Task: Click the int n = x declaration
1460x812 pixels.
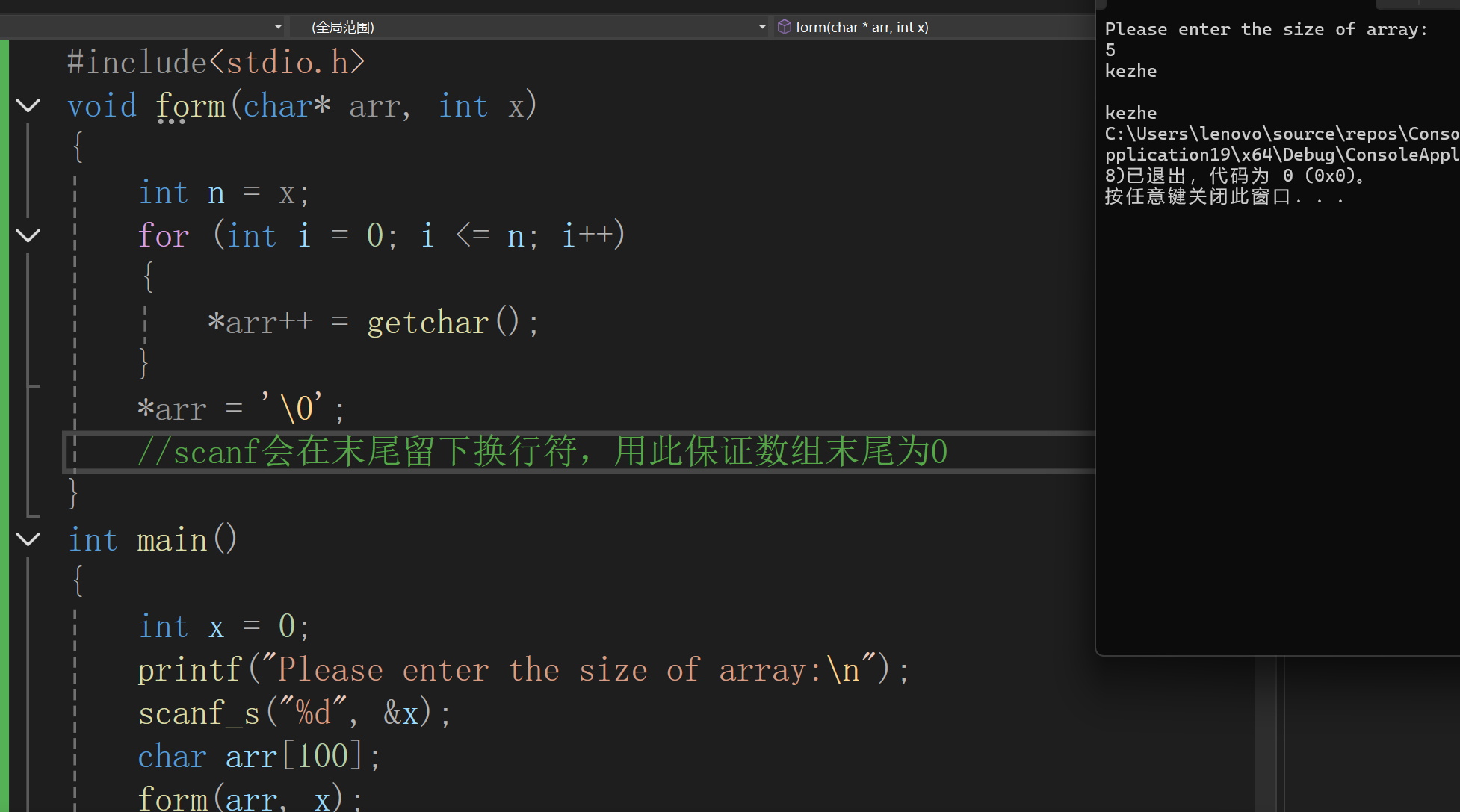Action: (223, 193)
